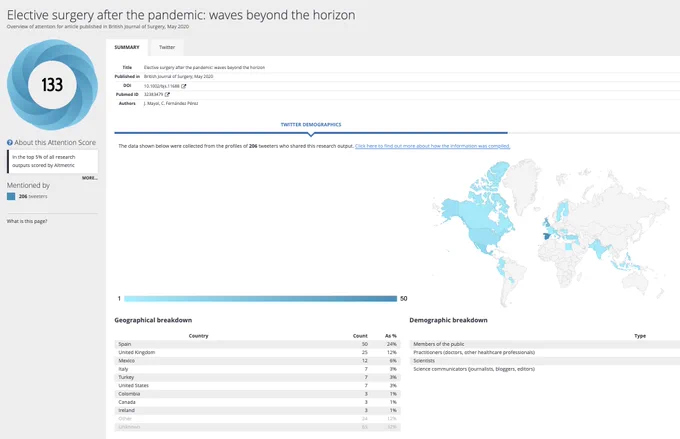680x439 pixels.
Task: Click the Demographic breakdown heading
Action: (x=448, y=320)
